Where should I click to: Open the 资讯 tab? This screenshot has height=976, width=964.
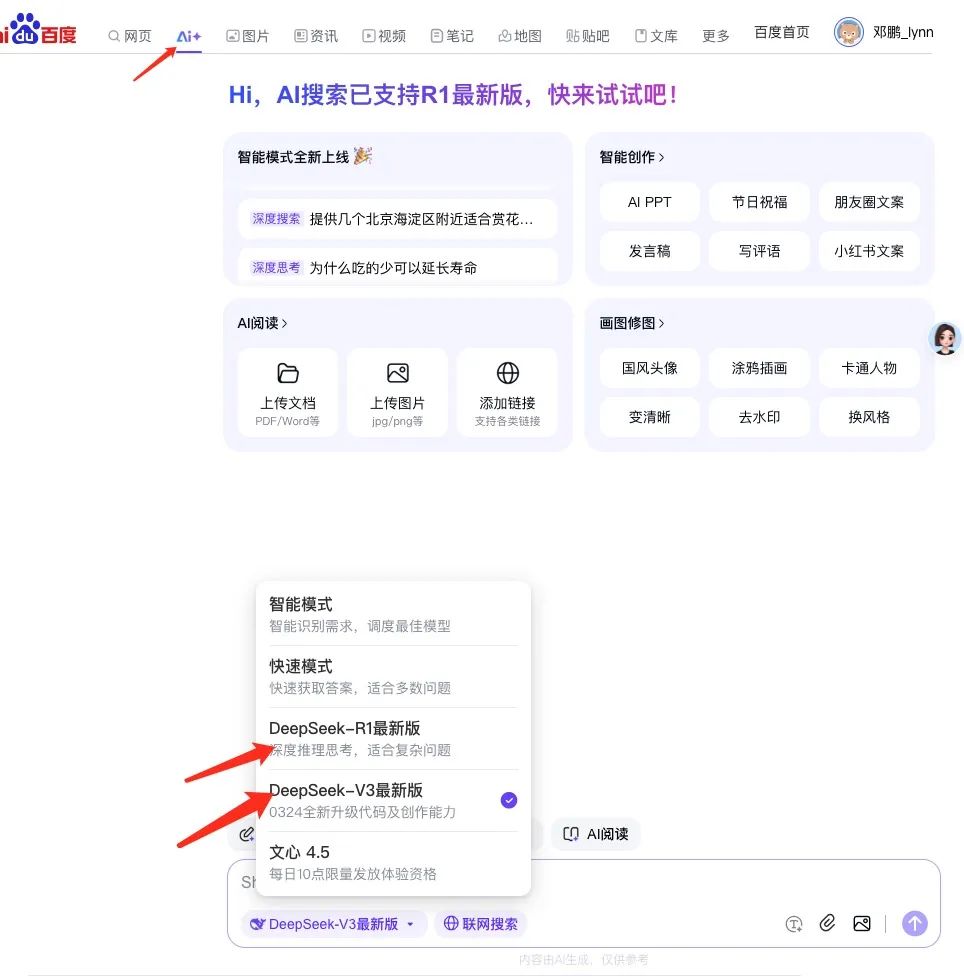click(x=316, y=36)
